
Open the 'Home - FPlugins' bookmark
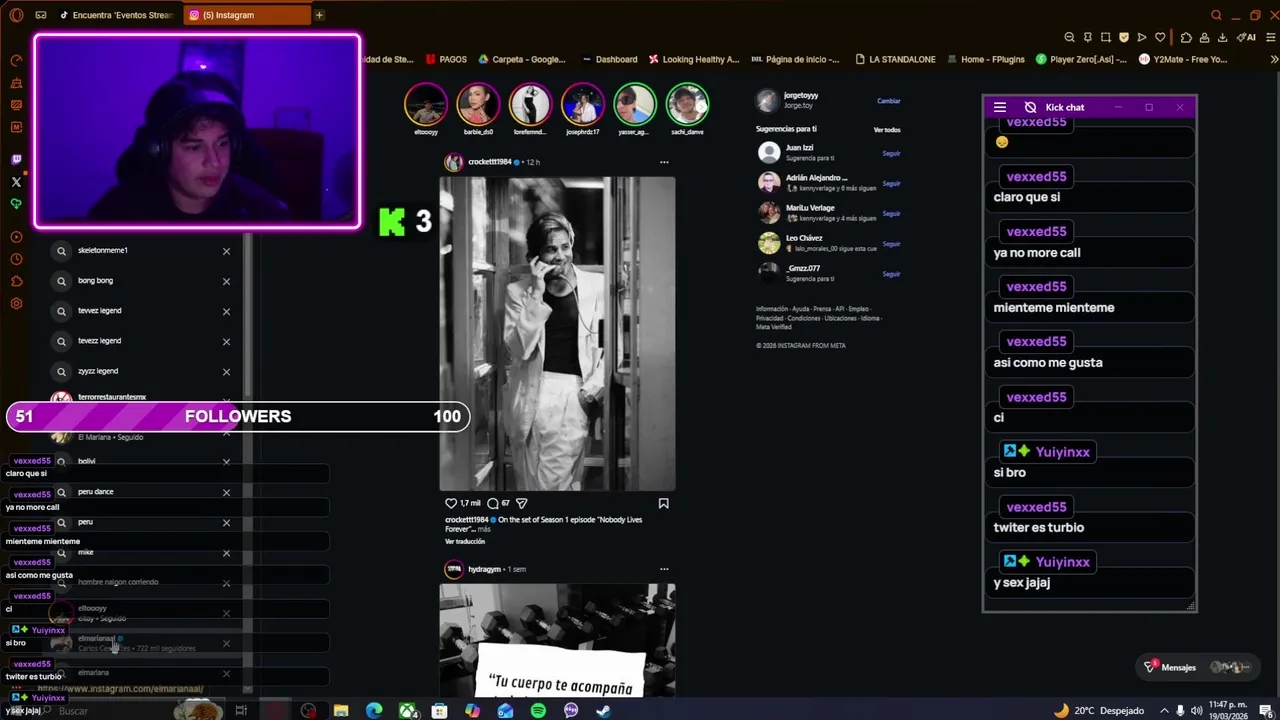[x=985, y=59]
